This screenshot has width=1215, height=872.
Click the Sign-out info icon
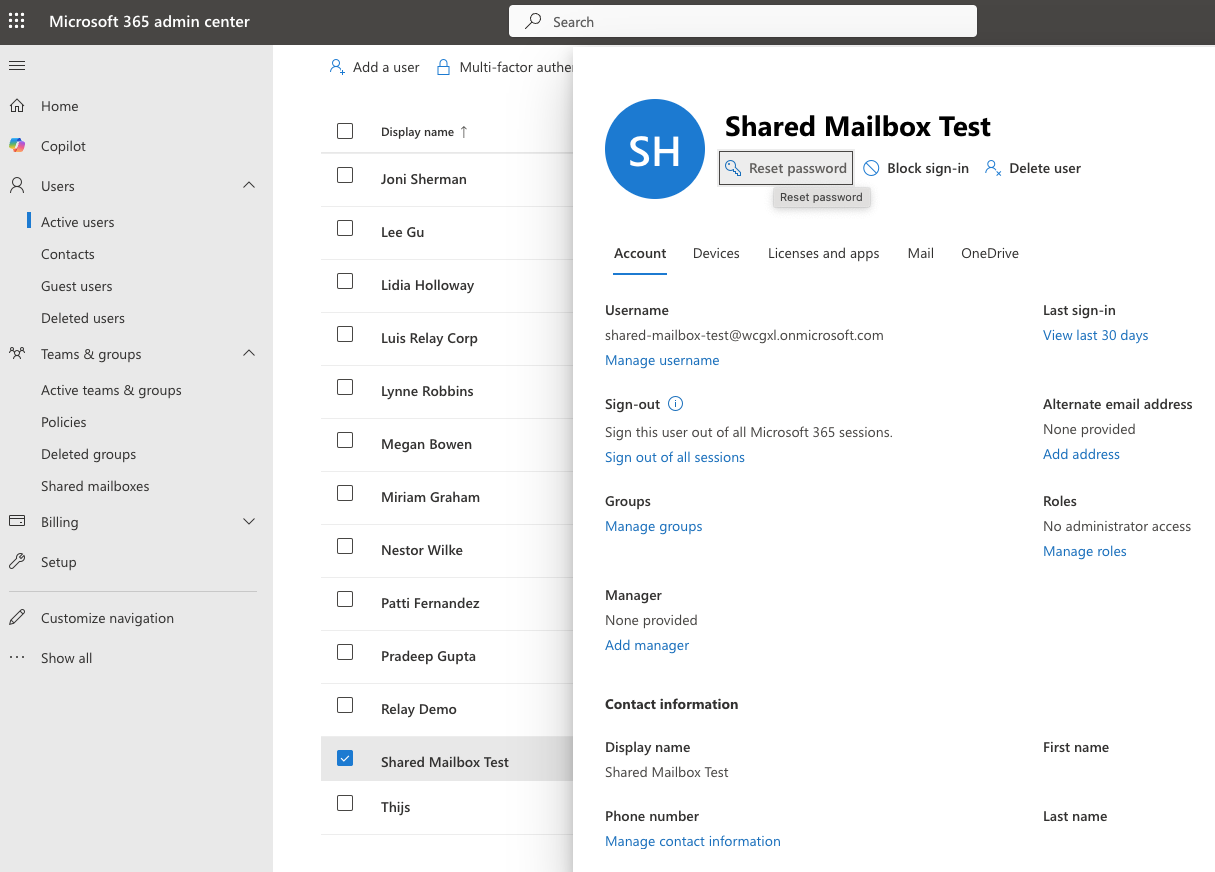coord(675,404)
